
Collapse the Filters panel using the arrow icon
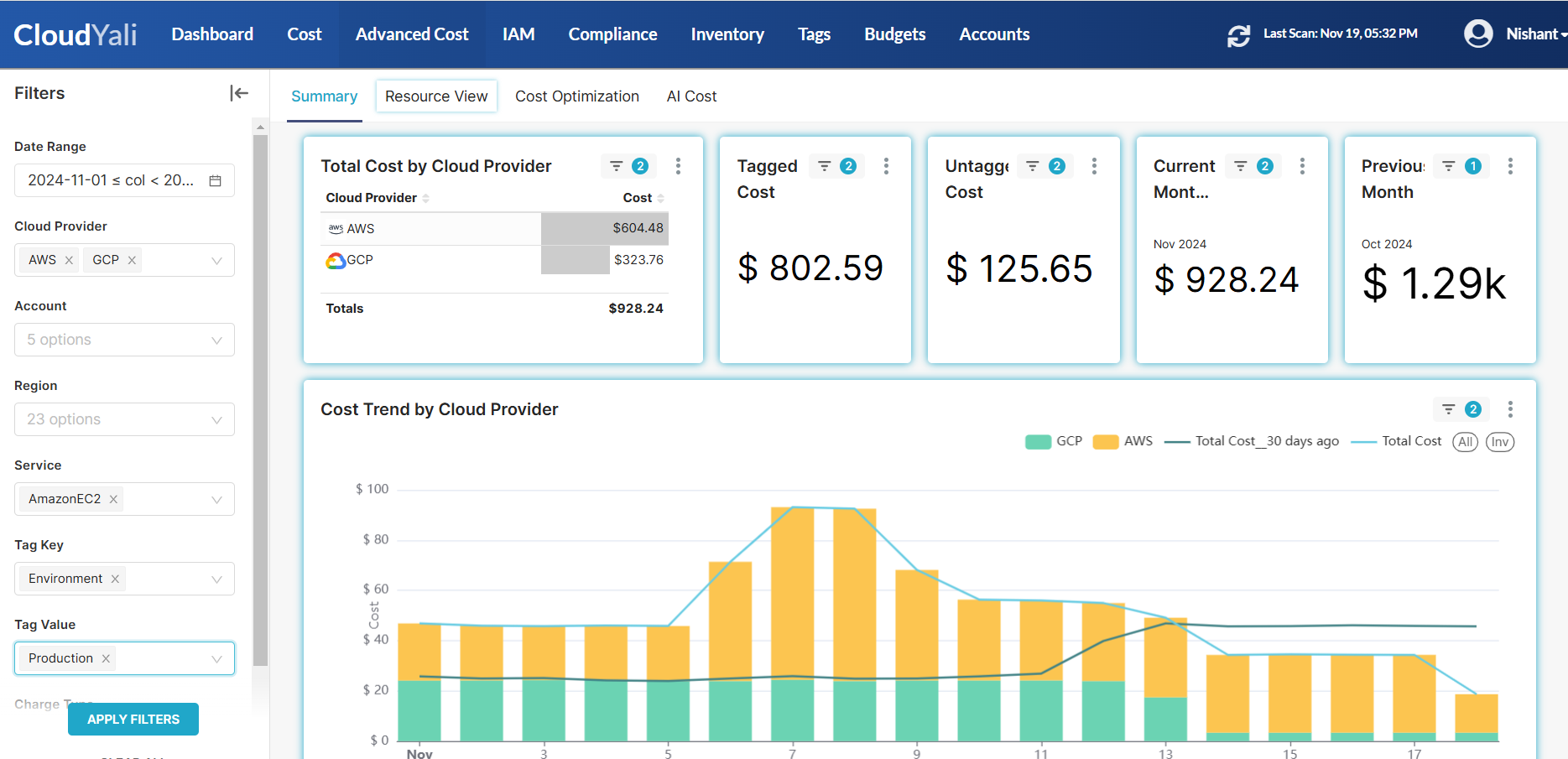(x=238, y=93)
